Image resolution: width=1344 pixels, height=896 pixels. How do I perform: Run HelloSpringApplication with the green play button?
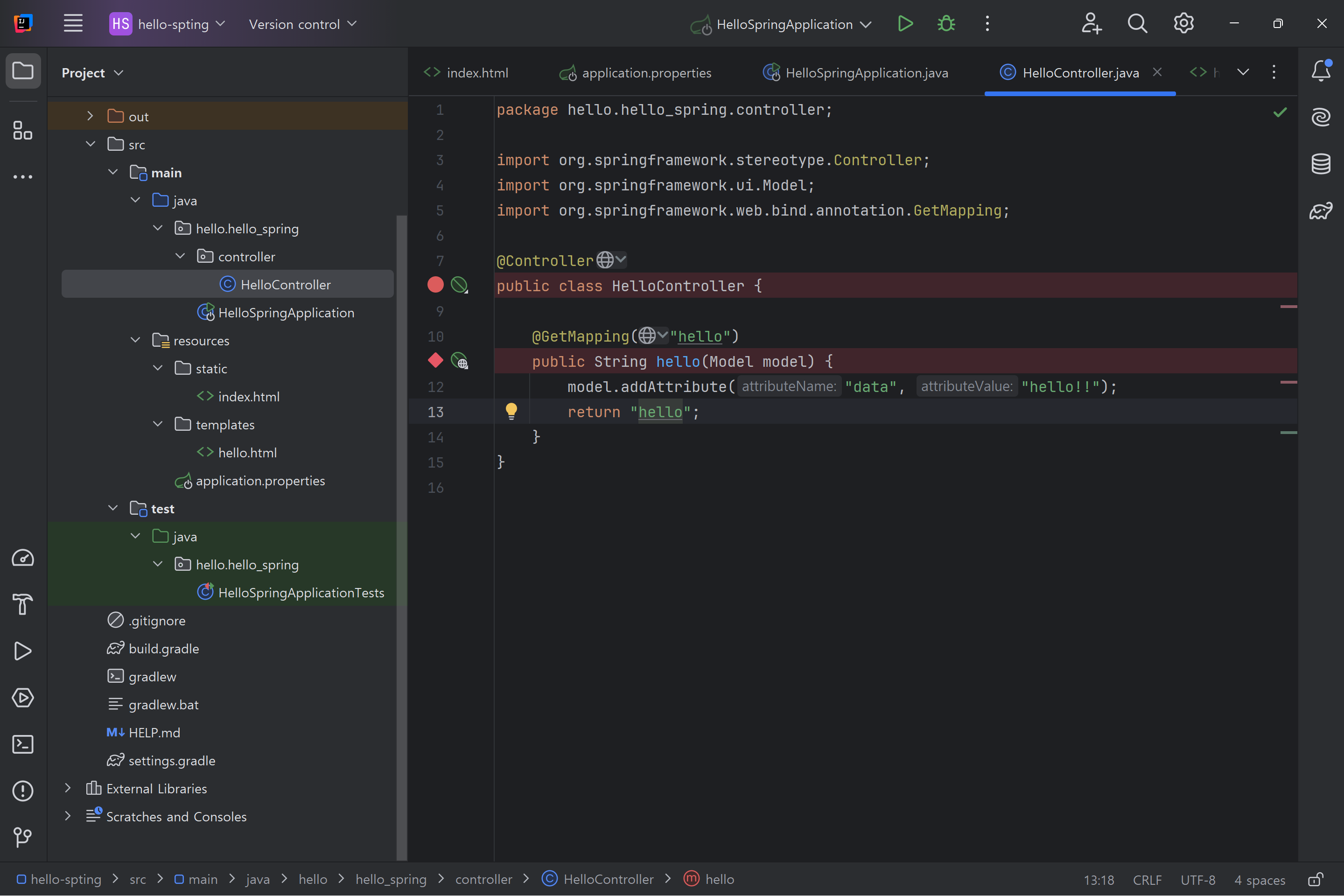(905, 24)
